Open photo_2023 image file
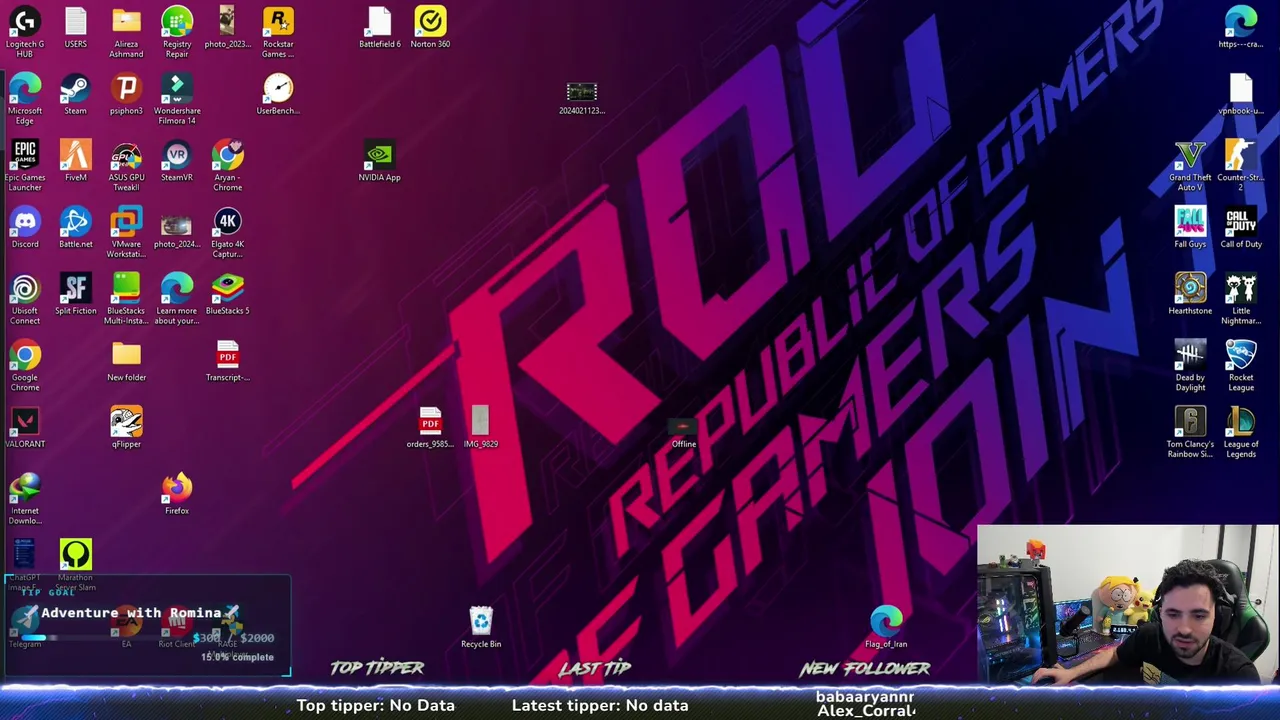The image size is (1280, 720). coord(227,27)
